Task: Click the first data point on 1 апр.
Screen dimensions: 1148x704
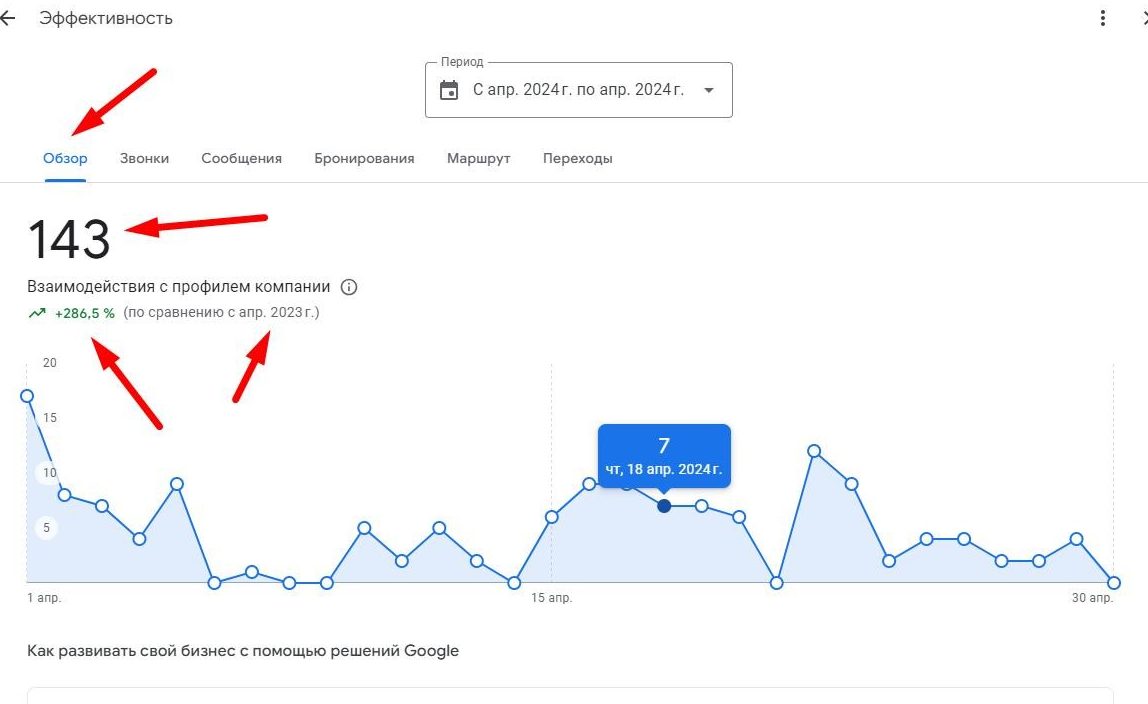Action: click(27, 396)
